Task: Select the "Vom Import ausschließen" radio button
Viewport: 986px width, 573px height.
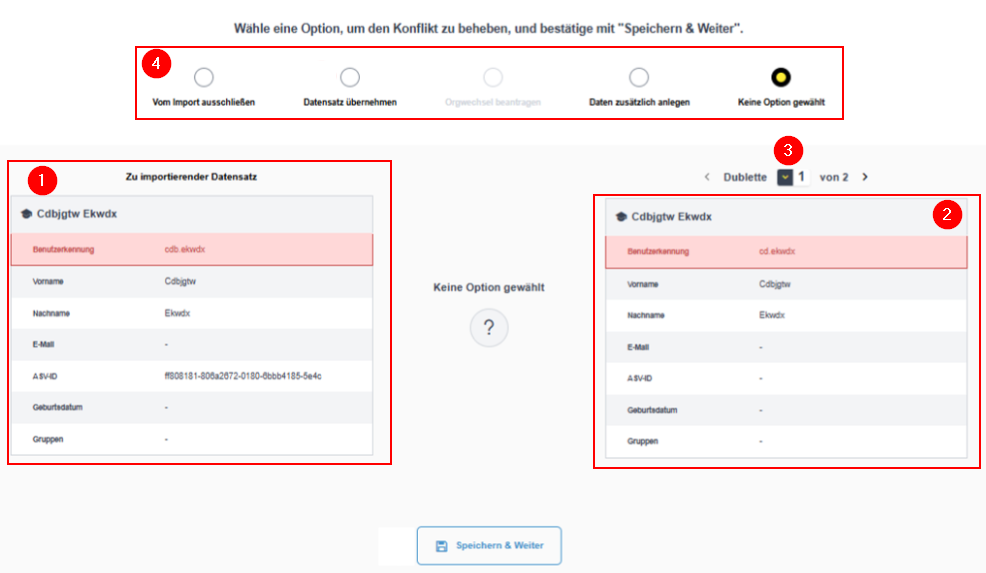Action: click(x=204, y=78)
